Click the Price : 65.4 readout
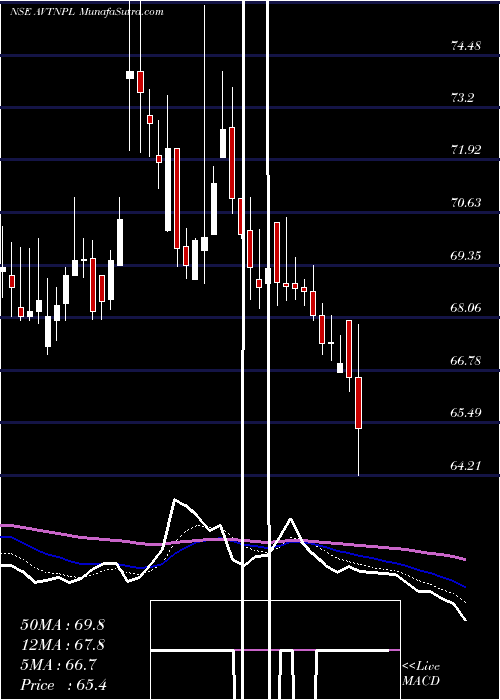The image size is (500, 700). pyautogui.click(x=63, y=685)
